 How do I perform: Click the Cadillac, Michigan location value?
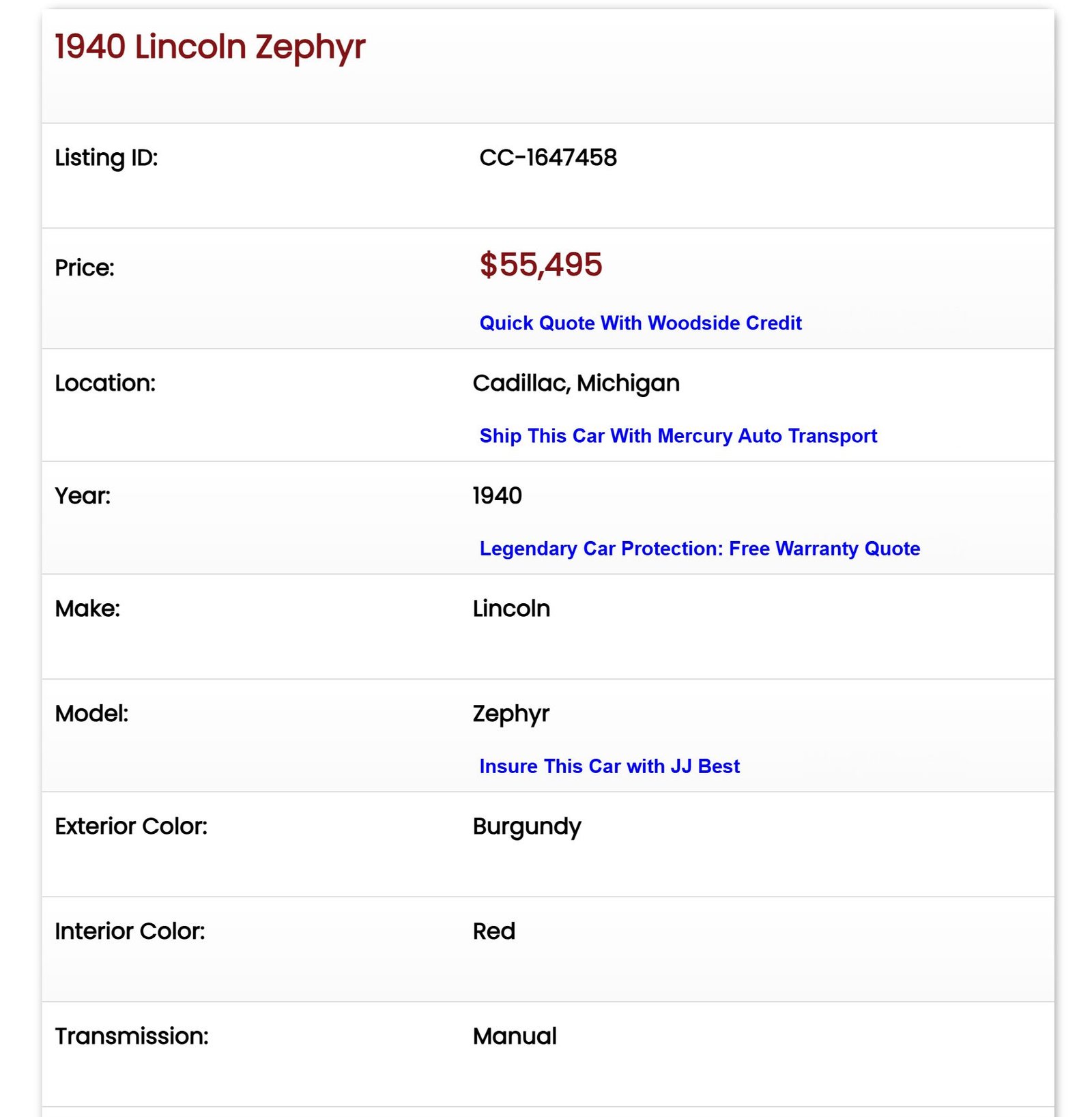(x=575, y=383)
